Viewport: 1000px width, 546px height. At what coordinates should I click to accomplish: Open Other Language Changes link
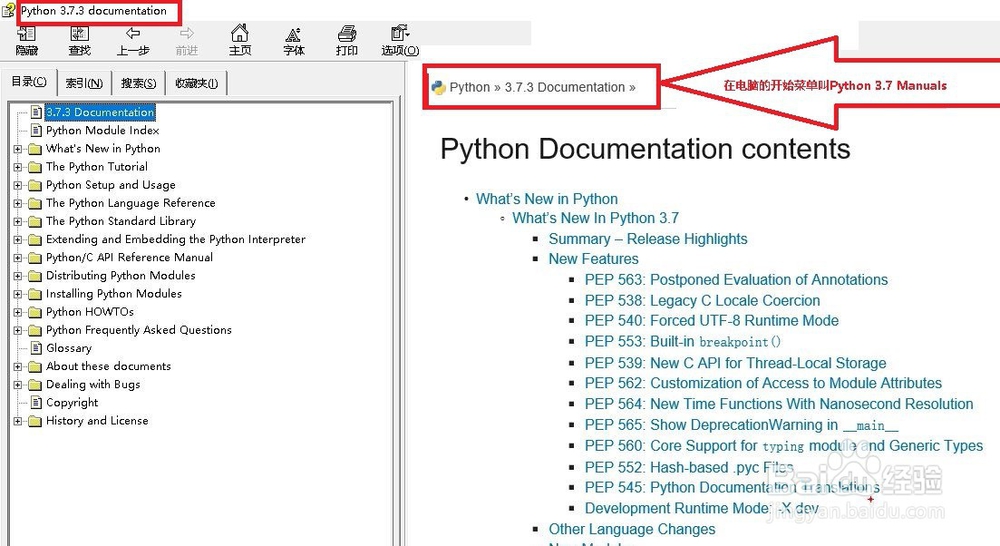pyautogui.click(x=631, y=529)
